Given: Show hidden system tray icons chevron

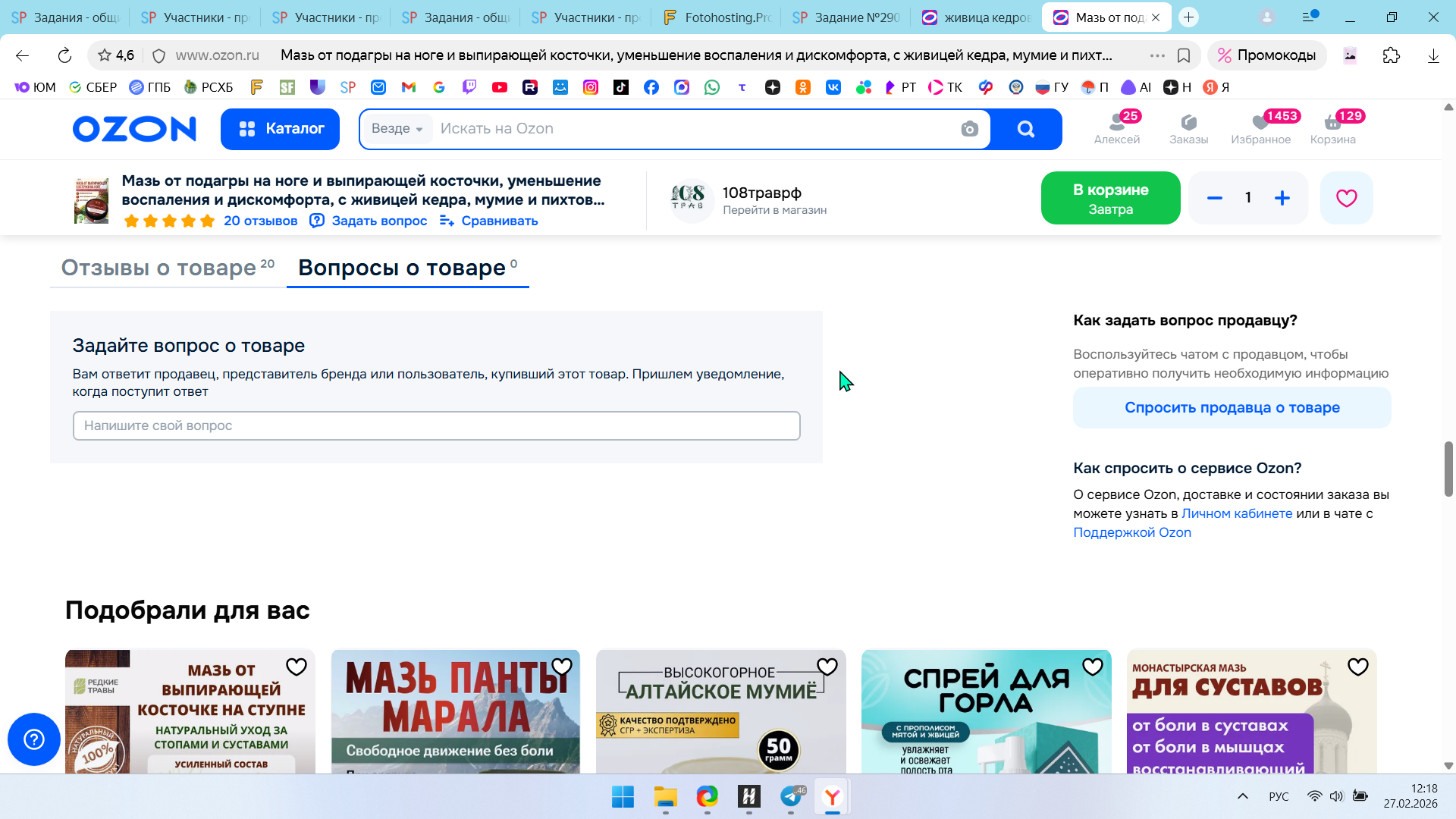Looking at the screenshot, I should click(x=1242, y=796).
